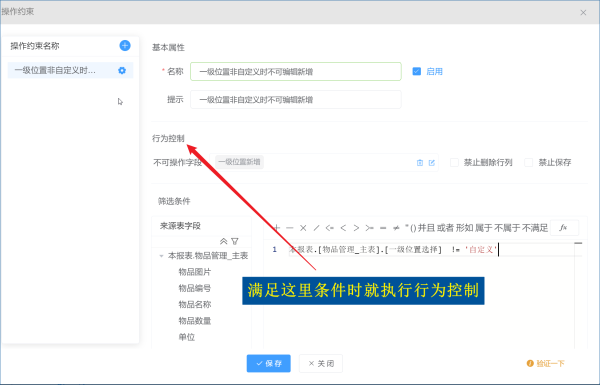
Task: Close the 操作约束 dialog with X
Action: tap(583, 13)
